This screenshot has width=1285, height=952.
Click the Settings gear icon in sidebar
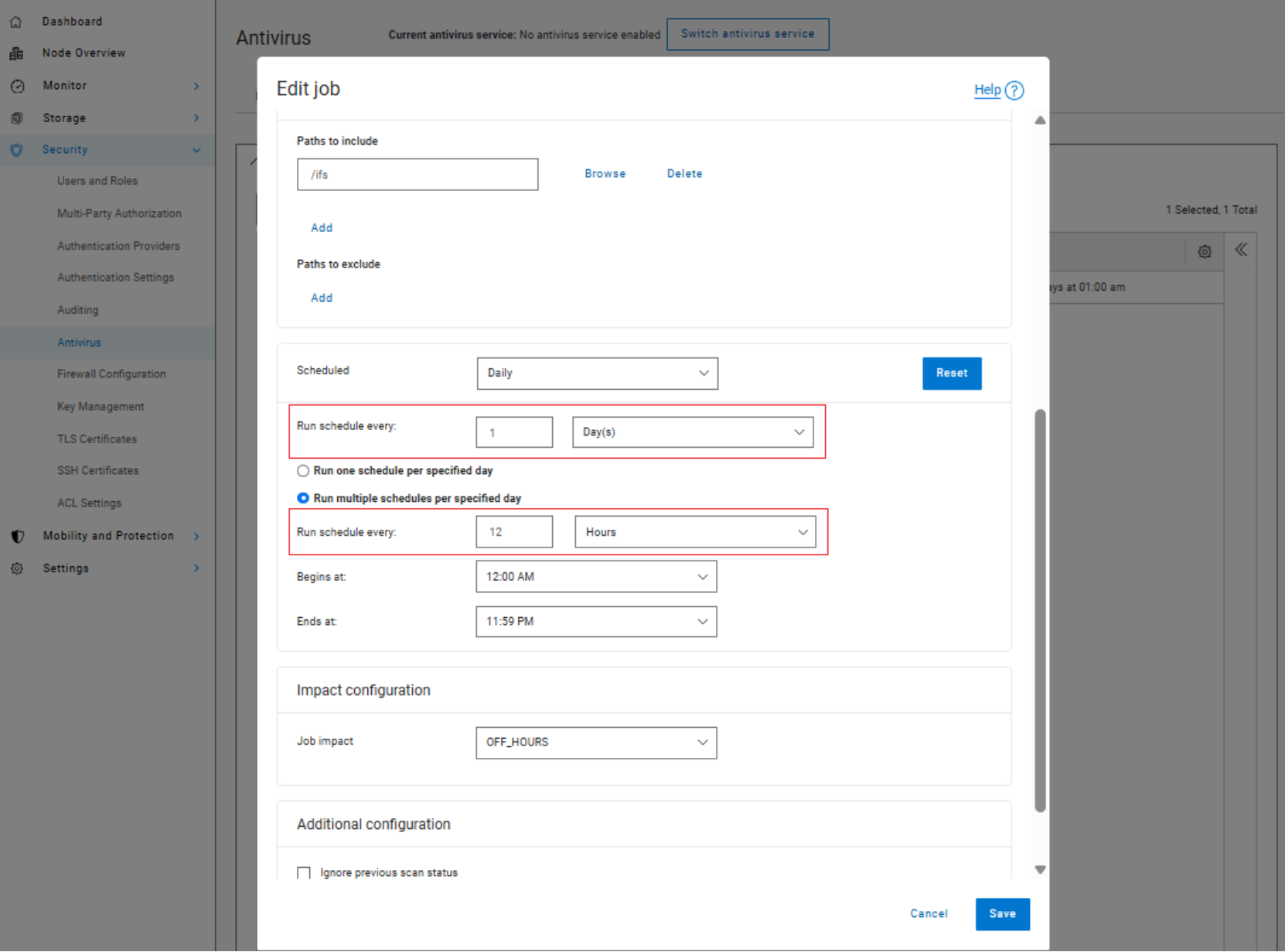coord(17,568)
